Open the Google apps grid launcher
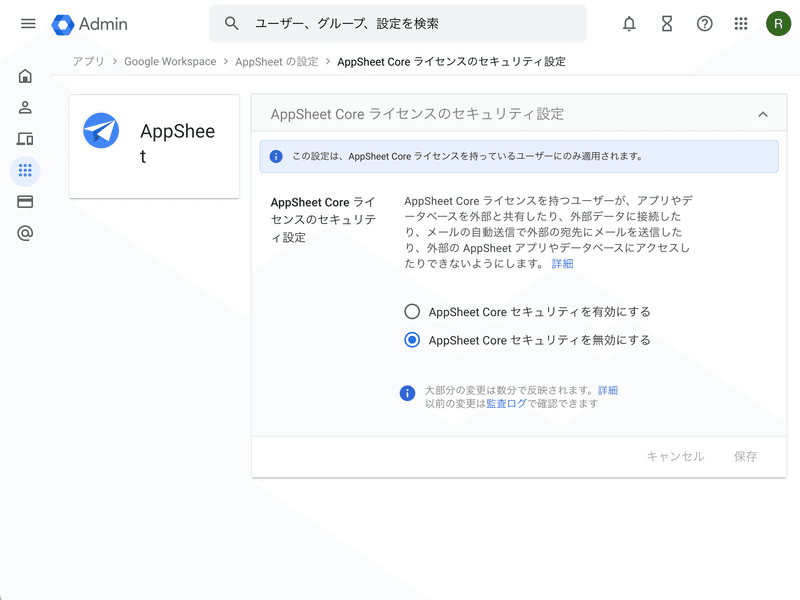Viewport: 800px width, 600px height. (x=741, y=24)
